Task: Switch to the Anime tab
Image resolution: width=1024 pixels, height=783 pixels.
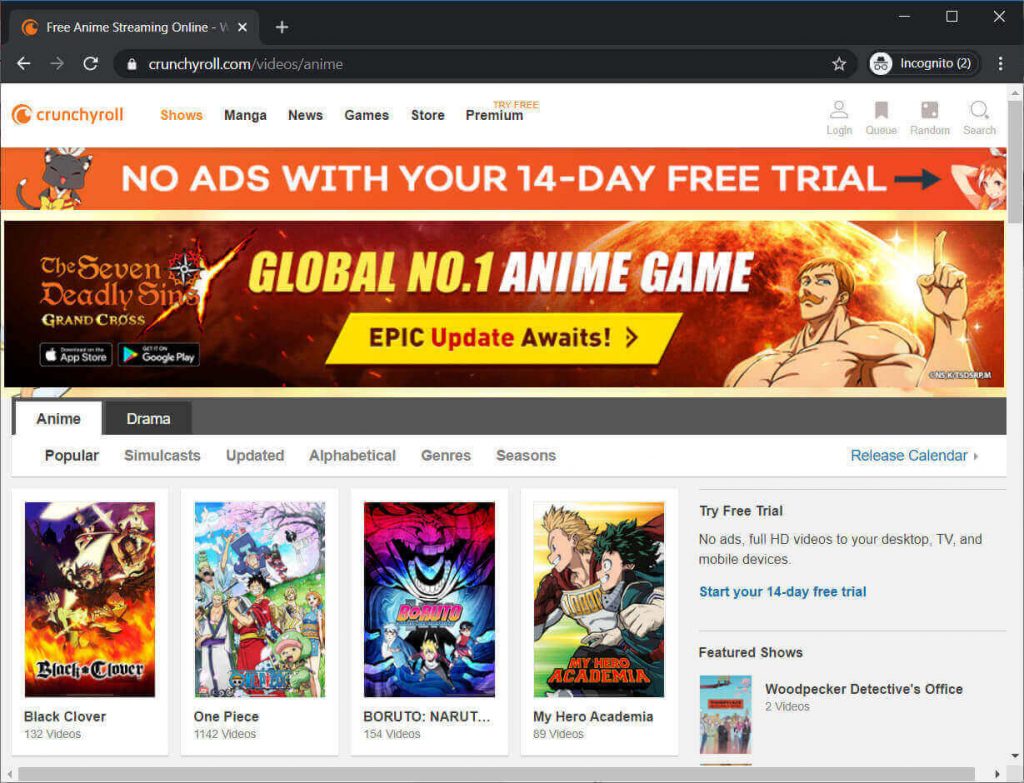Action: click(58, 419)
